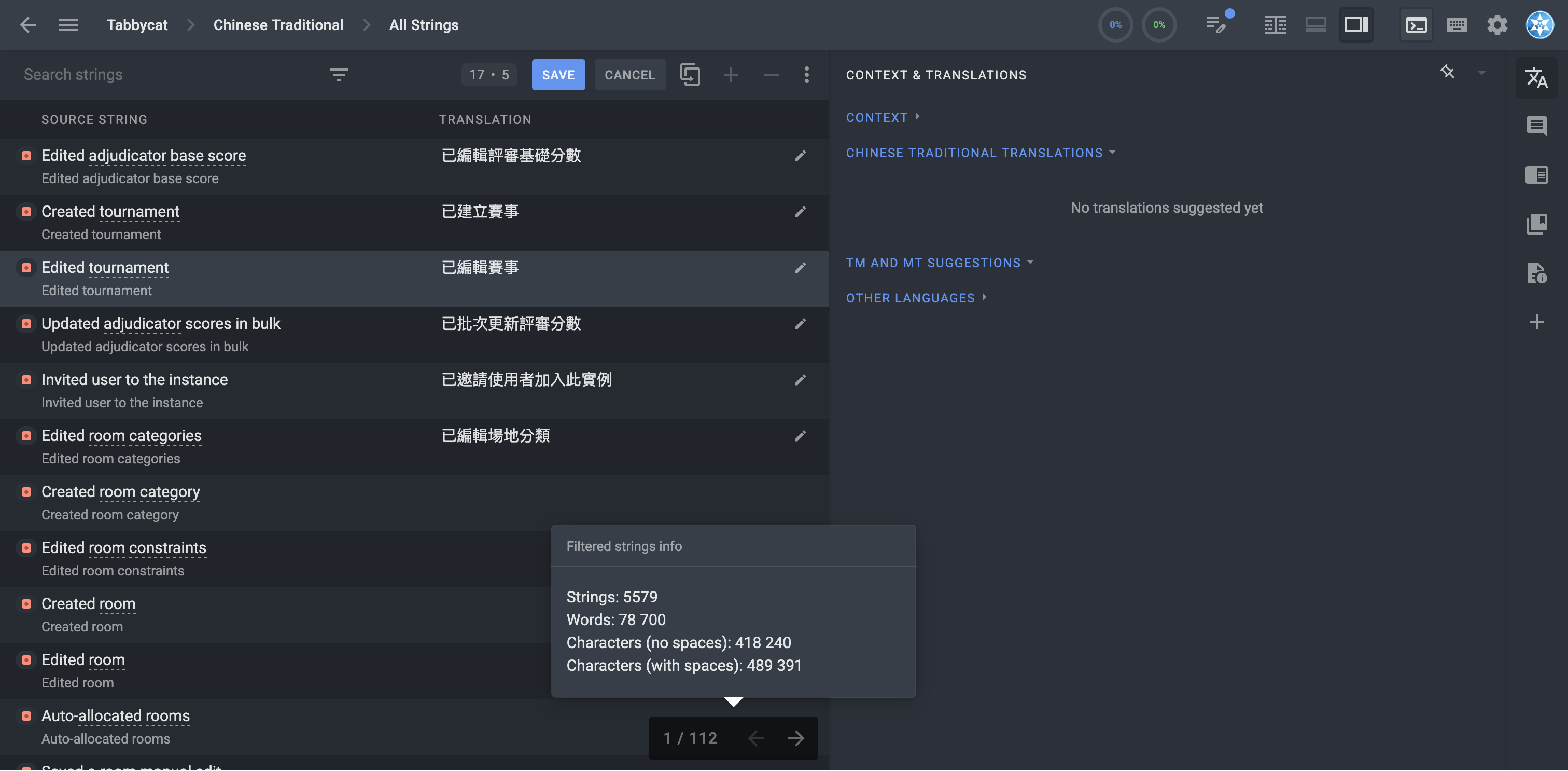This screenshot has width=1568, height=771.
Task: Open the user profile avatar
Action: point(1539,25)
